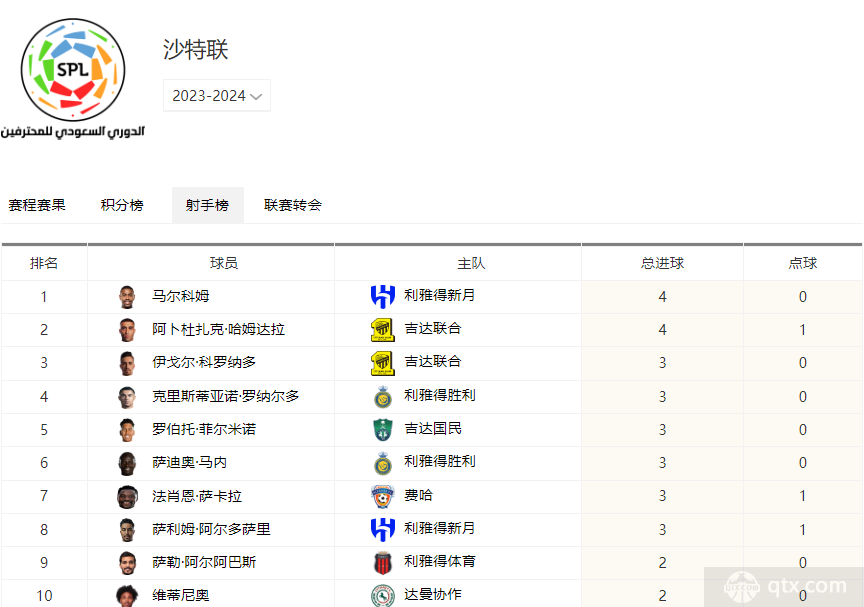This screenshot has width=864, height=607.
Task: Switch to the 积分榜 tab
Action: (x=122, y=205)
